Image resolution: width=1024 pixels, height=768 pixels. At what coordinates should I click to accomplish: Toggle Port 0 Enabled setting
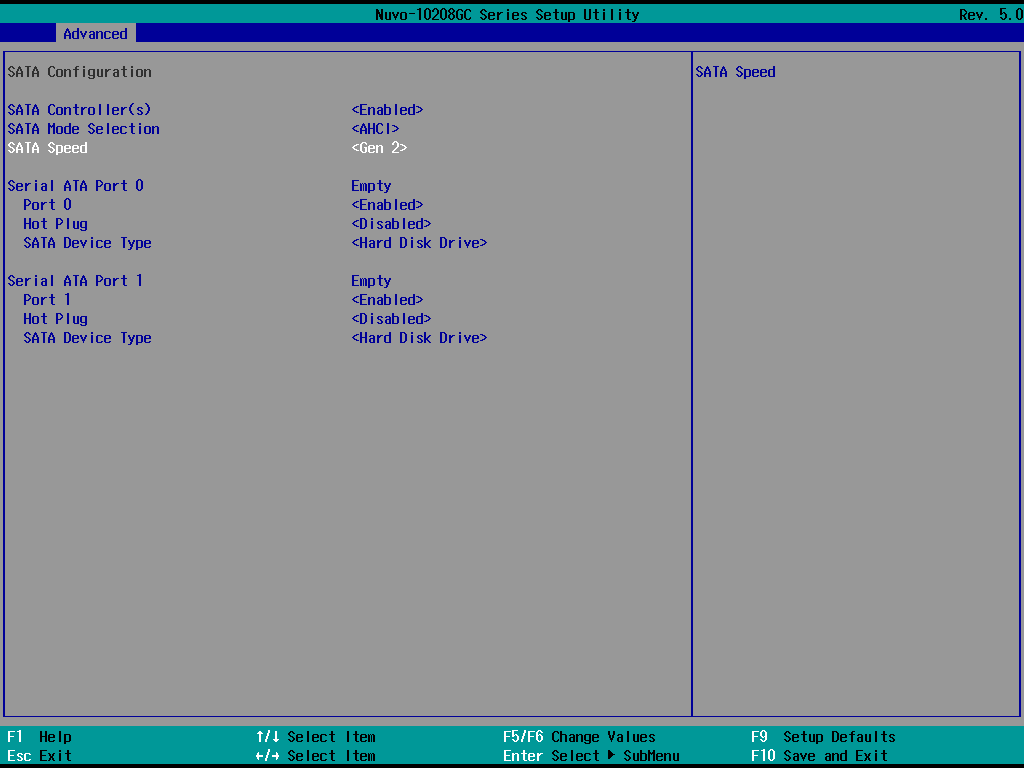387,205
